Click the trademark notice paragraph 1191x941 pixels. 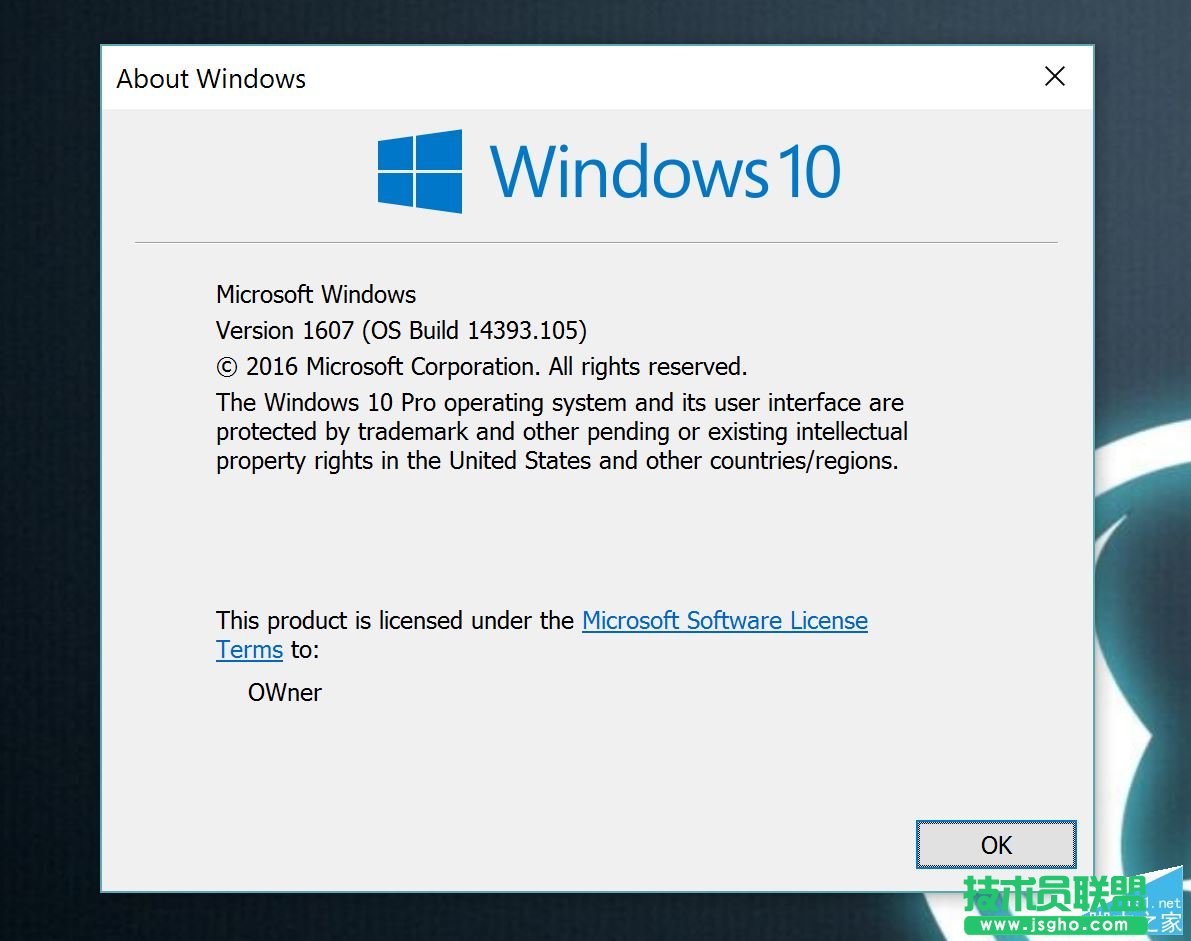pyautogui.click(x=560, y=431)
